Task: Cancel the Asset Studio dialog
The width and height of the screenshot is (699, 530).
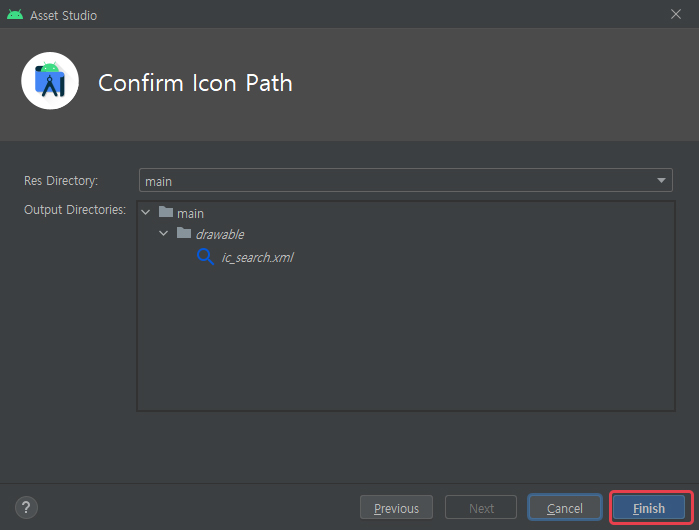Action: pos(564,508)
